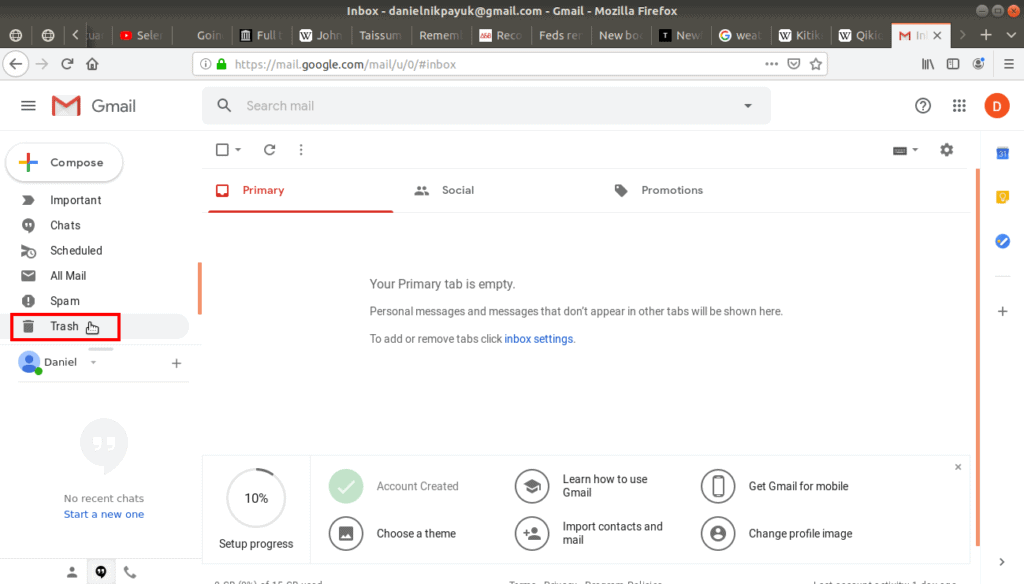Show Hangouts contacts person icon
The height and width of the screenshot is (584, 1024).
72,573
